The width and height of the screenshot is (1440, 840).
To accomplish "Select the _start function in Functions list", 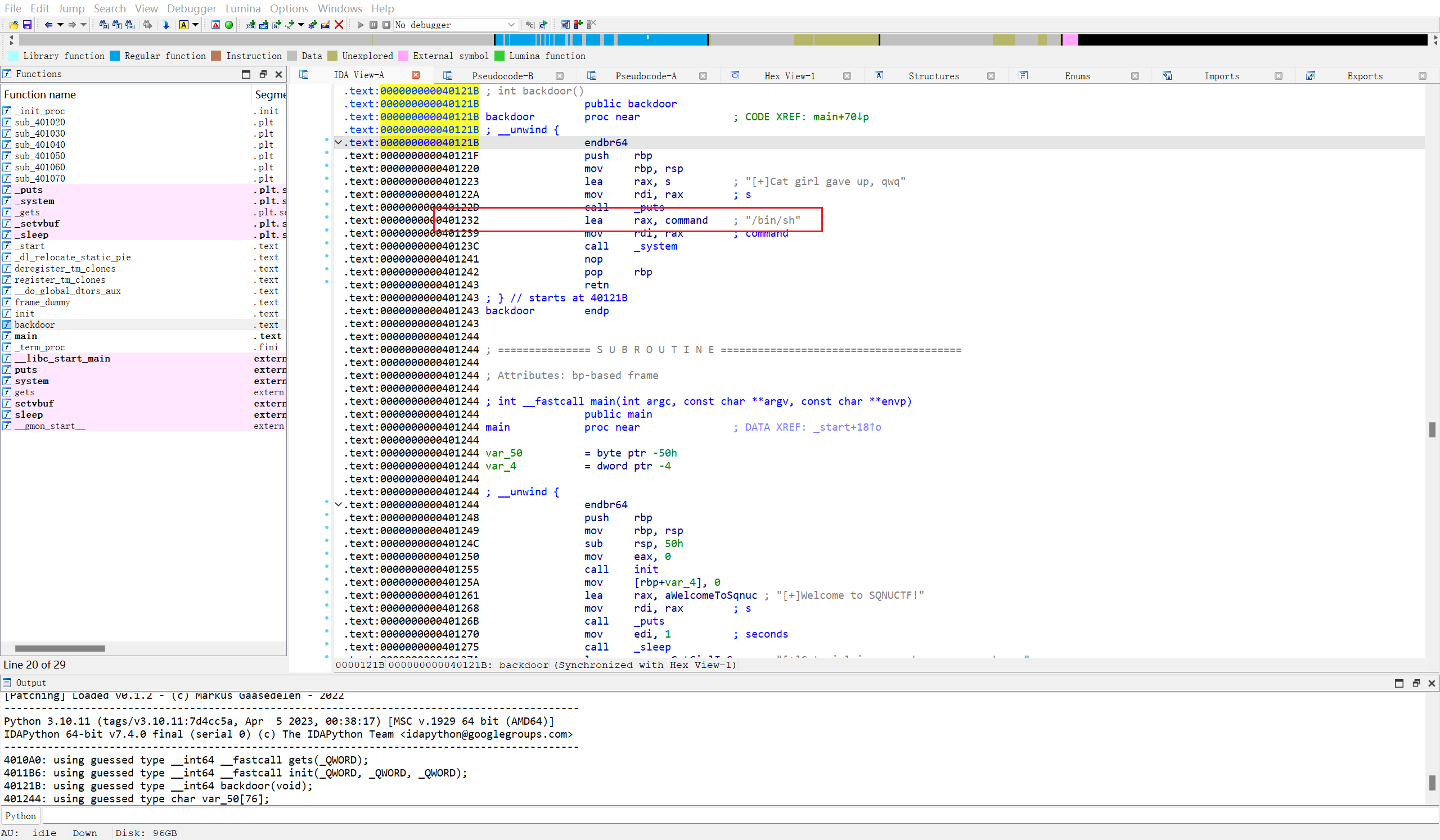I will [x=143, y=246].
